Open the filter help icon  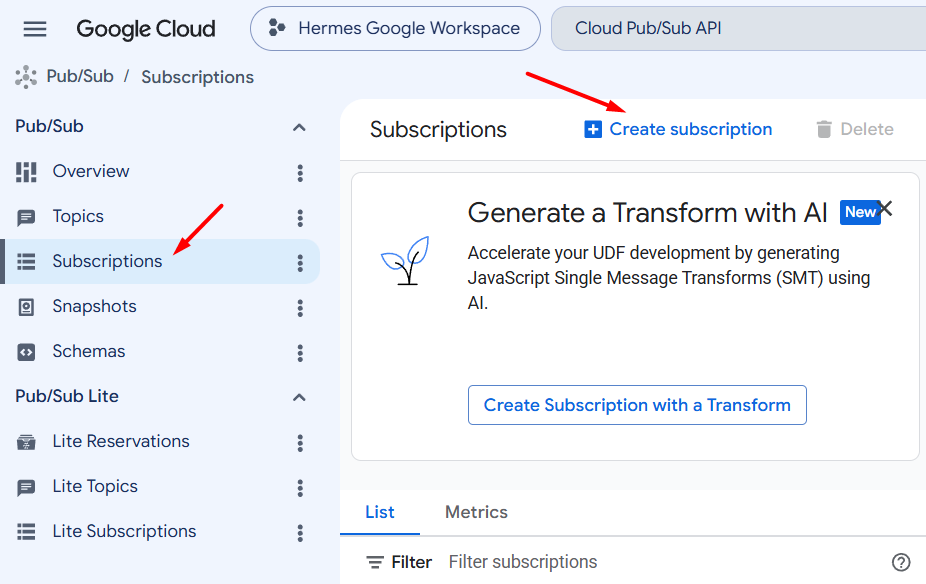[901, 562]
